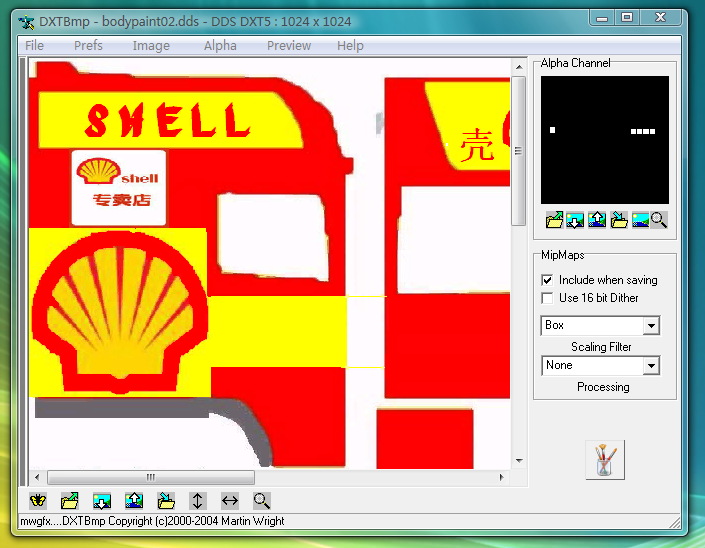Viewport: 705px width, 548px height.
Task: Open the Box scaling filter dropdown
Action: [x=651, y=326]
